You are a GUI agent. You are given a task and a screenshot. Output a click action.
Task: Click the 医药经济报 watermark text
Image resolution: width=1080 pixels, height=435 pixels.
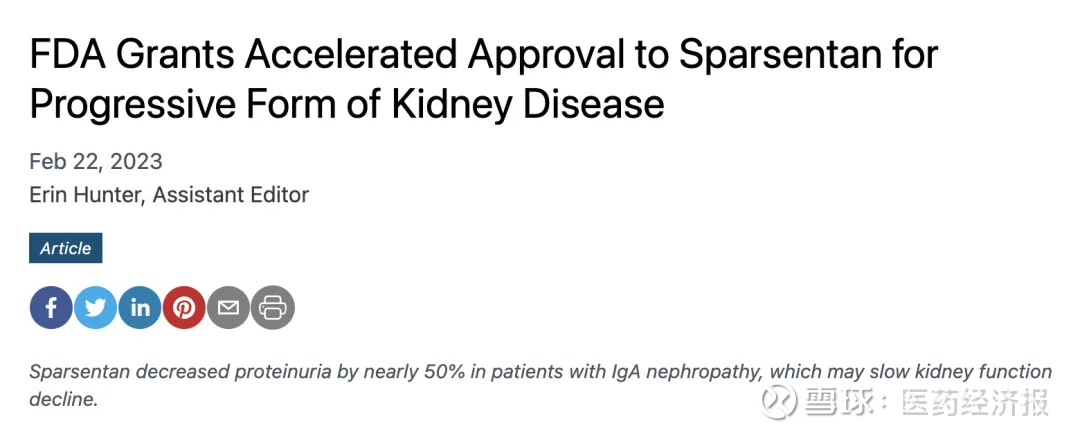974,402
